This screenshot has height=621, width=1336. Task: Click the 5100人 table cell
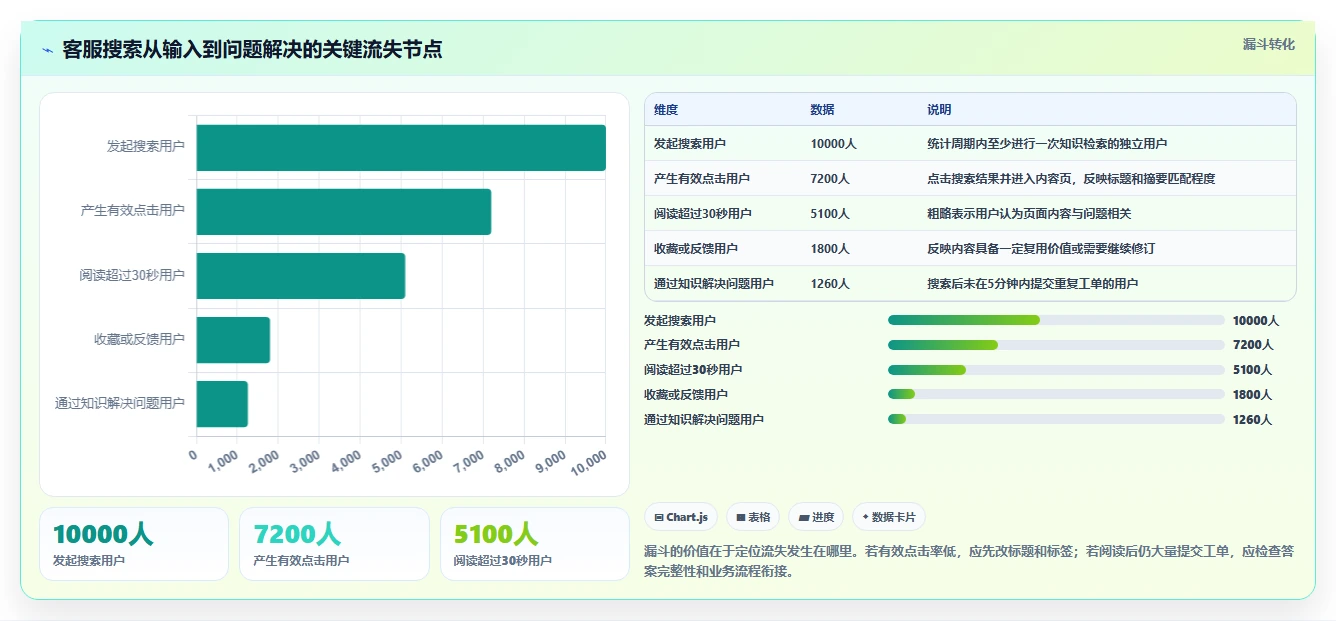830,214
